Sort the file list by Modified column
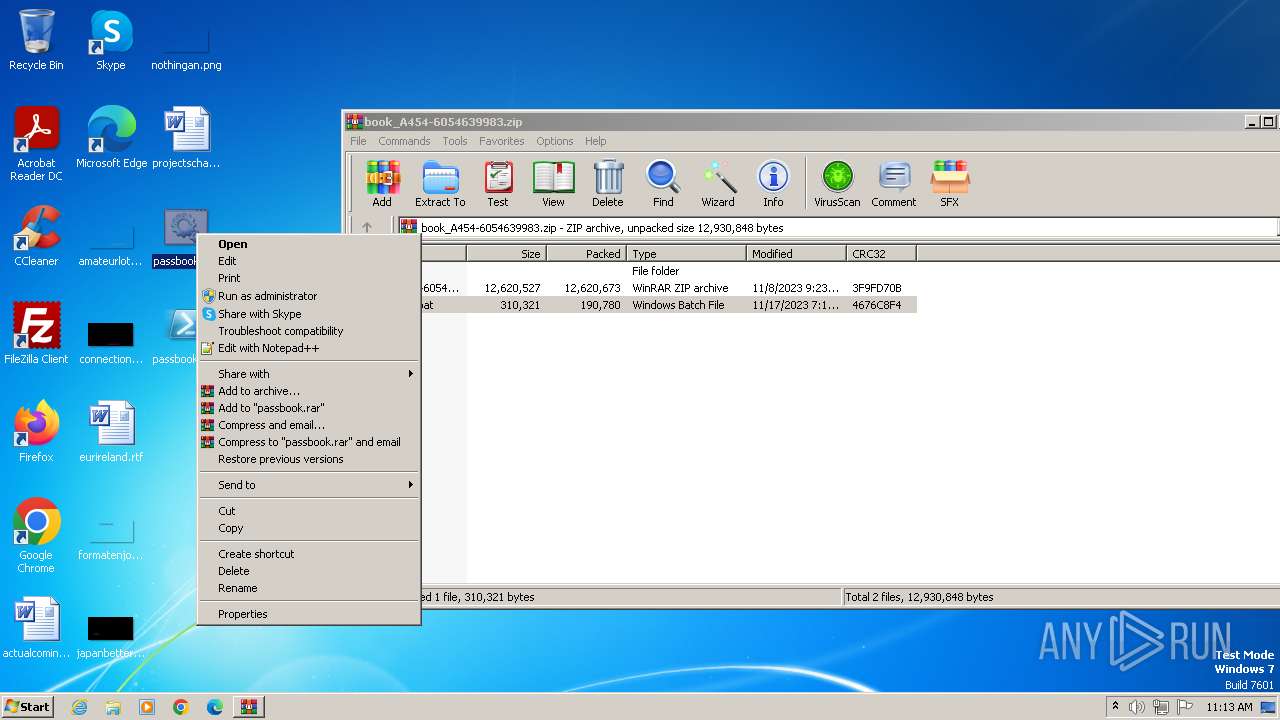Image resolution: width=1280 pixels, height=720 pixels. tap(795, 254)
